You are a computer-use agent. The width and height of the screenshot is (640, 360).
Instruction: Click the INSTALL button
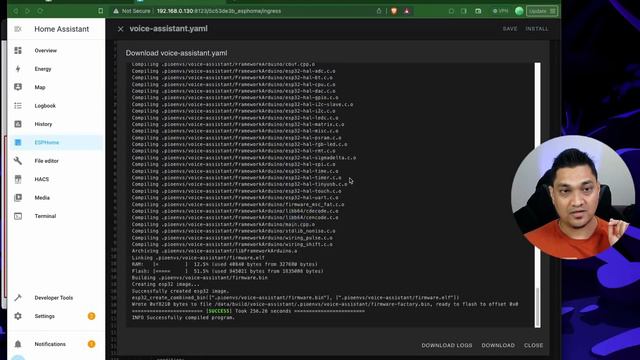537,29
